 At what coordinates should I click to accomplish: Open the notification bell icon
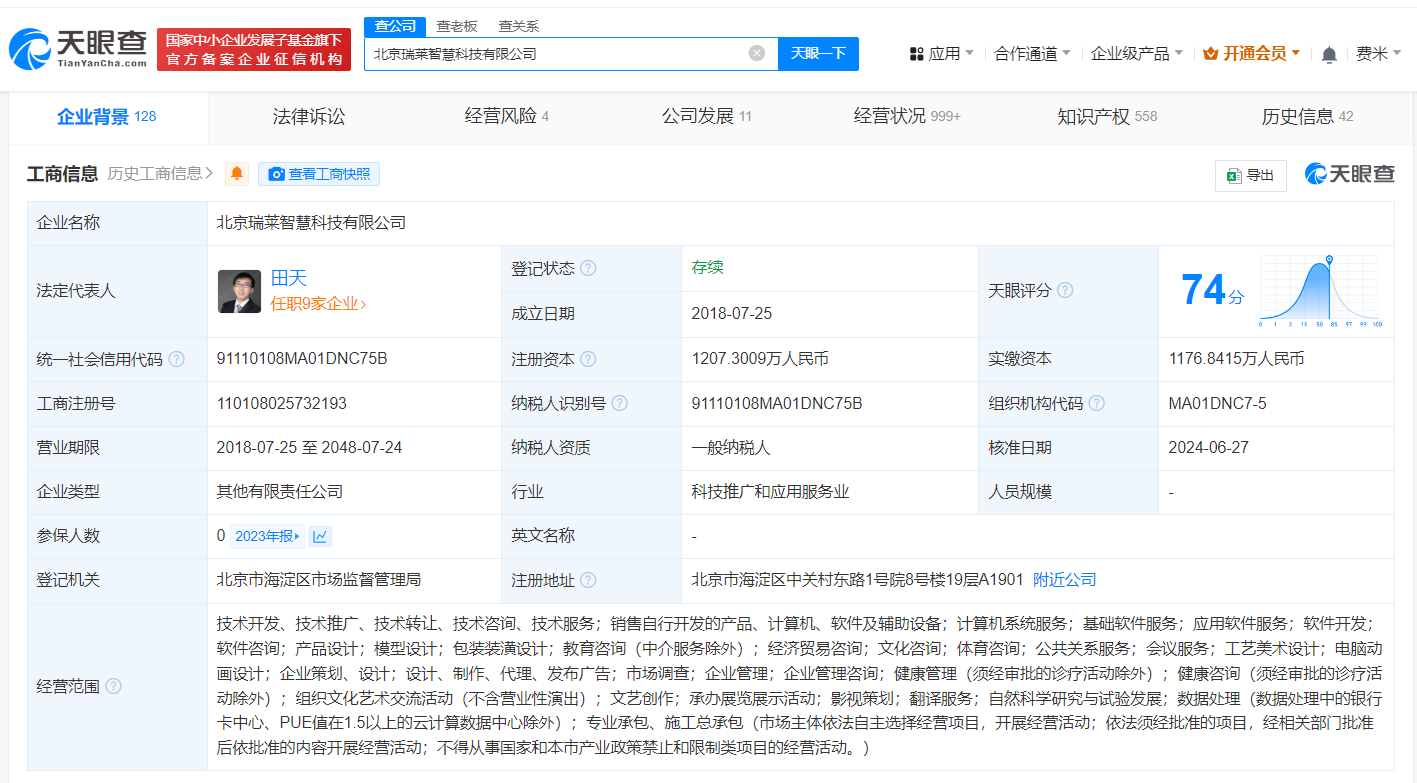tap(1329, 53)
